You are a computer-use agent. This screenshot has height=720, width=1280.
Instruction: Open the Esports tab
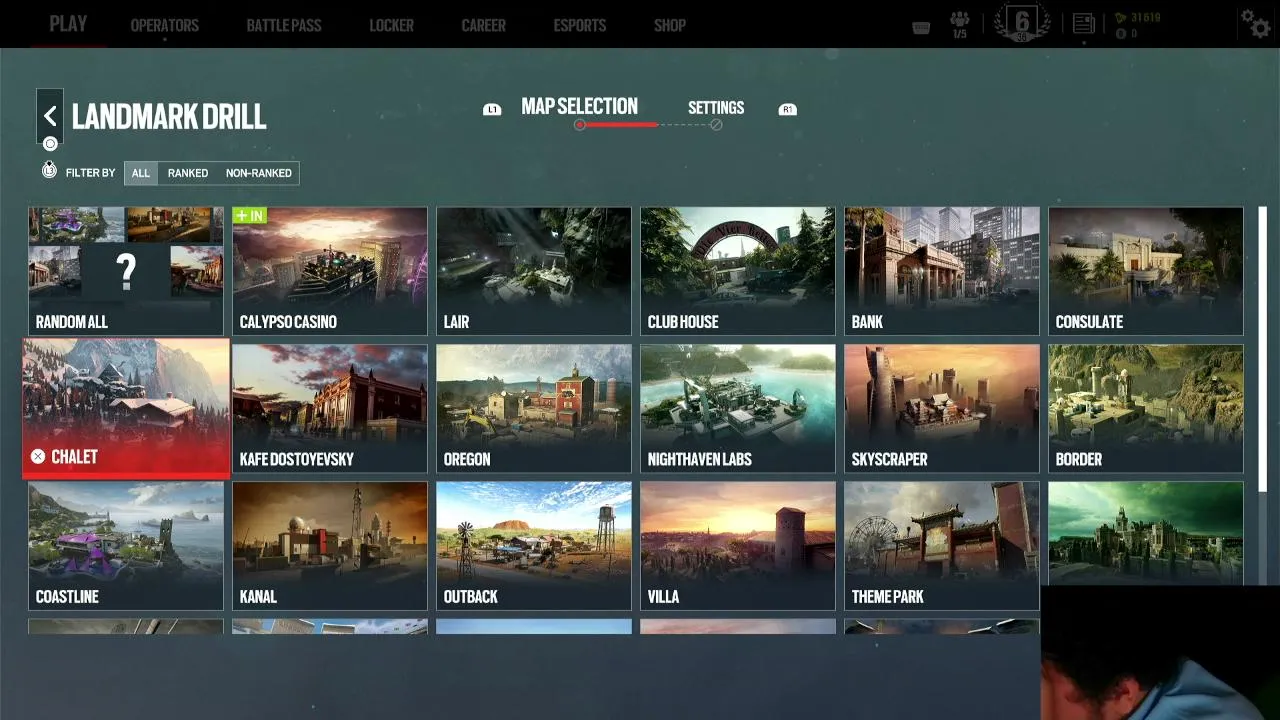580,26
